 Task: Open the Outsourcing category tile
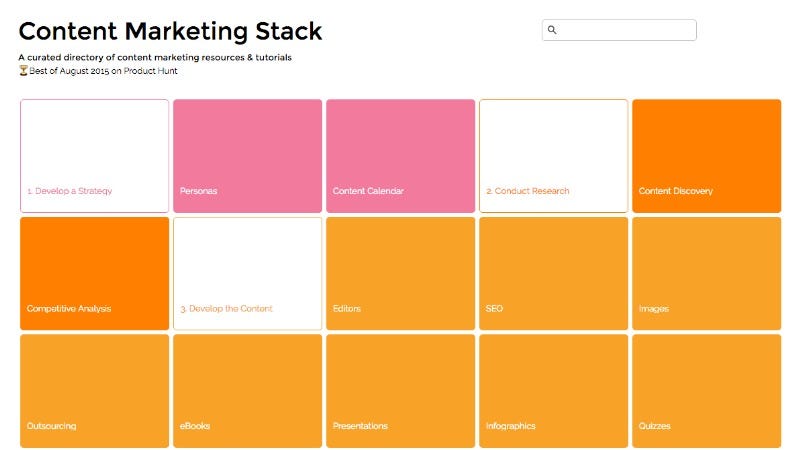pyautogui.click(x=94, y=390)
